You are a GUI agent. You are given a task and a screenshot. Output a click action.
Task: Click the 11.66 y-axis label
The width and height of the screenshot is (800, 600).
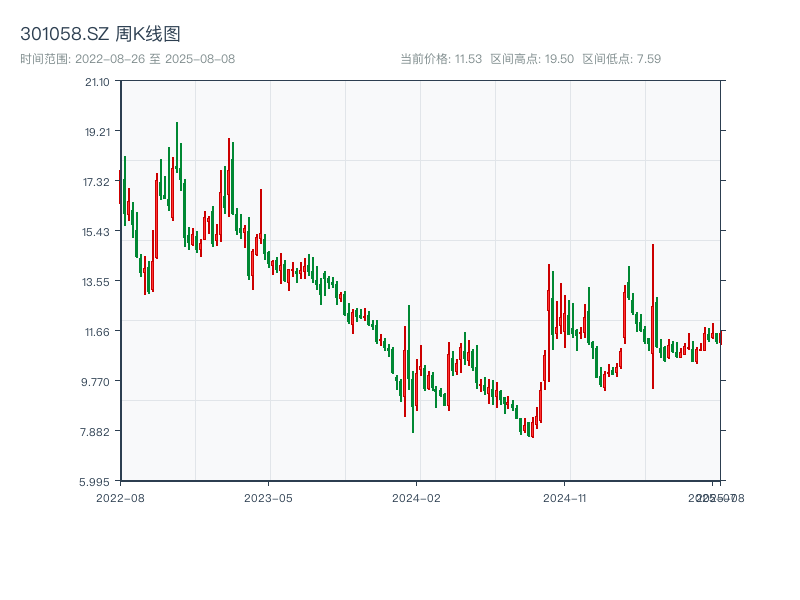pos(97,332)
